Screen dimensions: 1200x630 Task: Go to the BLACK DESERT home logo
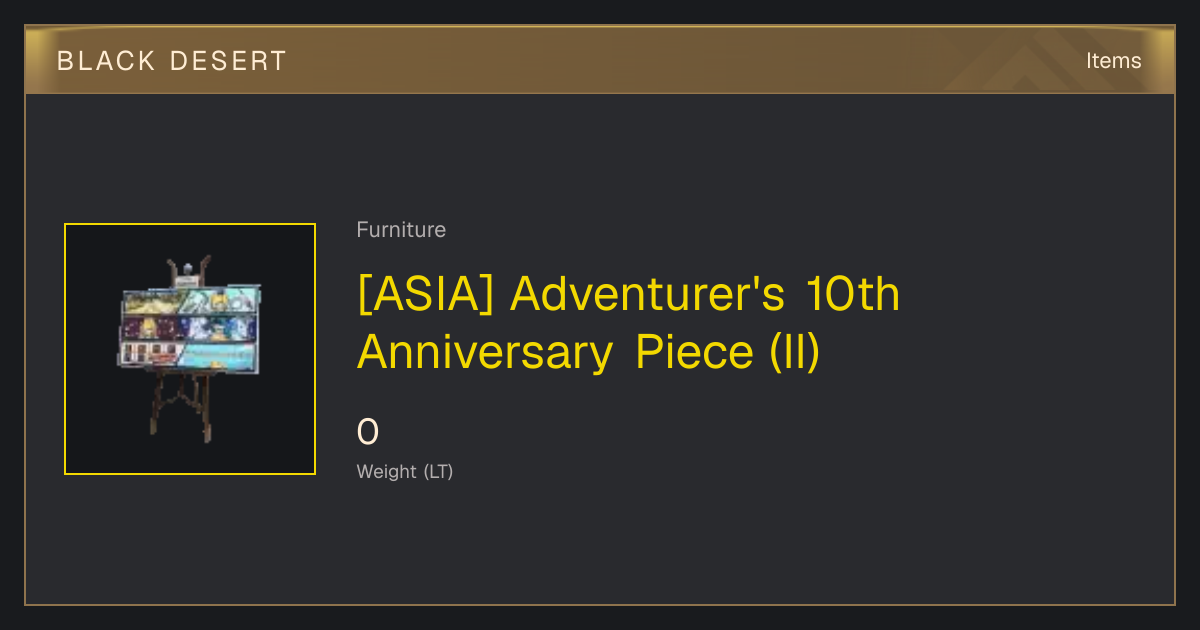171,61
